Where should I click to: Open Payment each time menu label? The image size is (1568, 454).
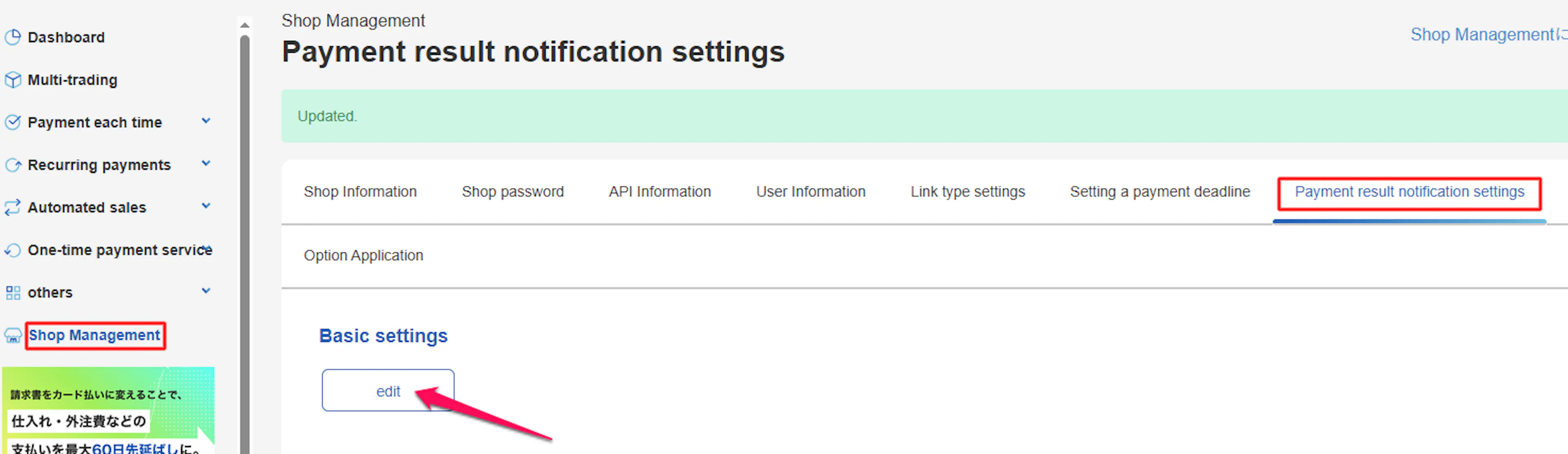(95, 123)
